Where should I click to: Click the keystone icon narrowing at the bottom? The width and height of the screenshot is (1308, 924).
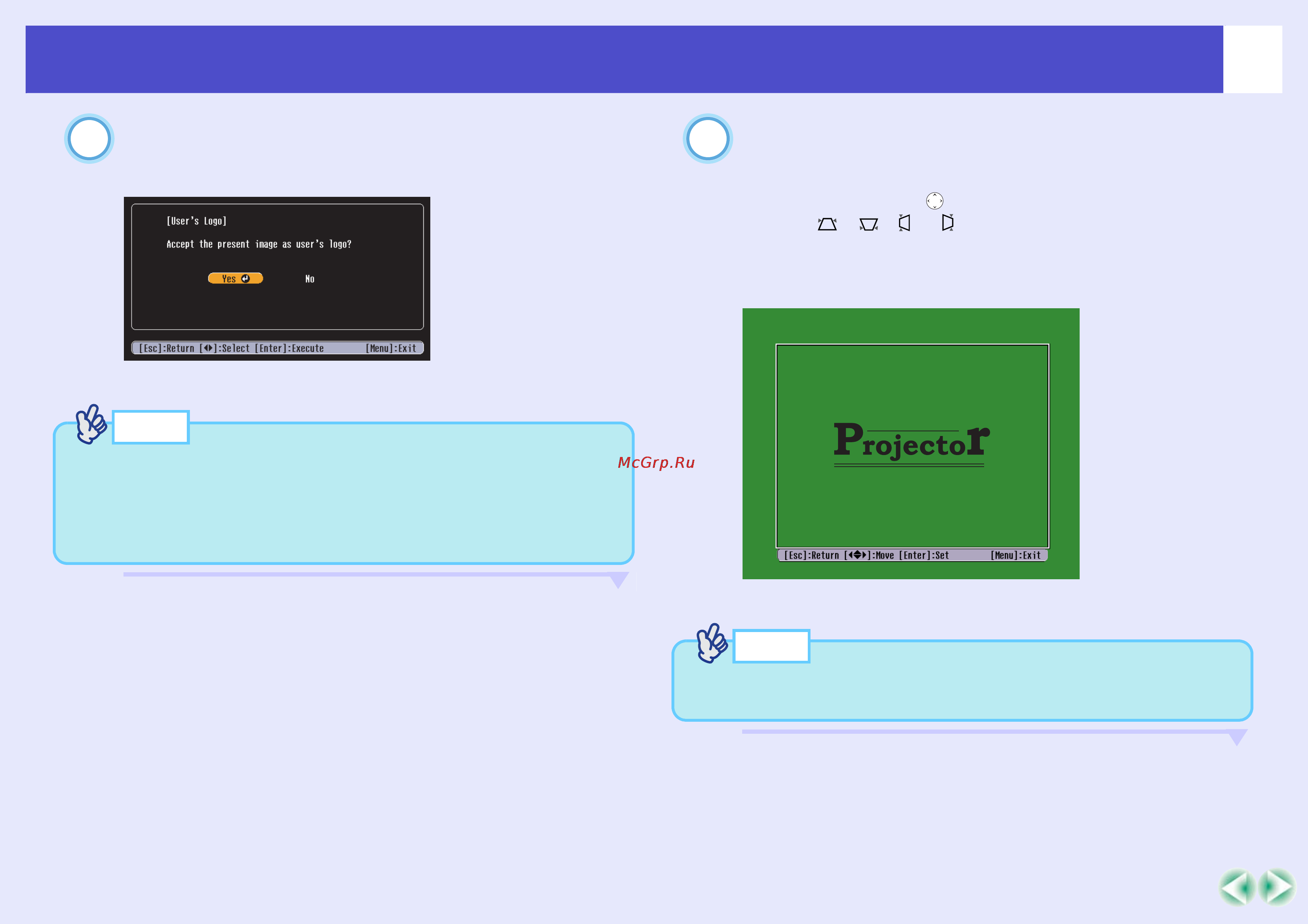point(869,224)
